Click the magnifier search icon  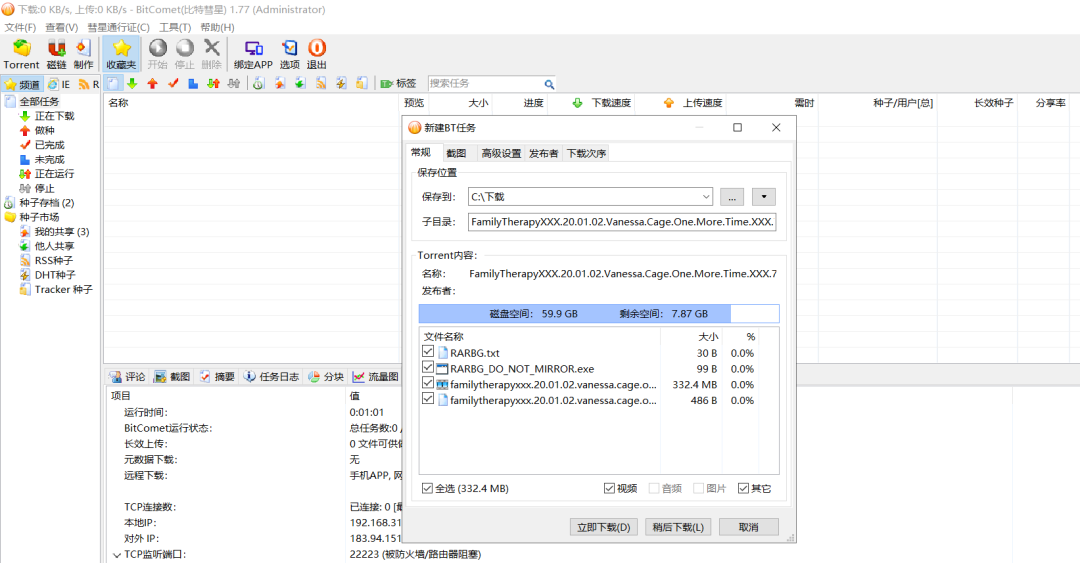tap(549, 84)
